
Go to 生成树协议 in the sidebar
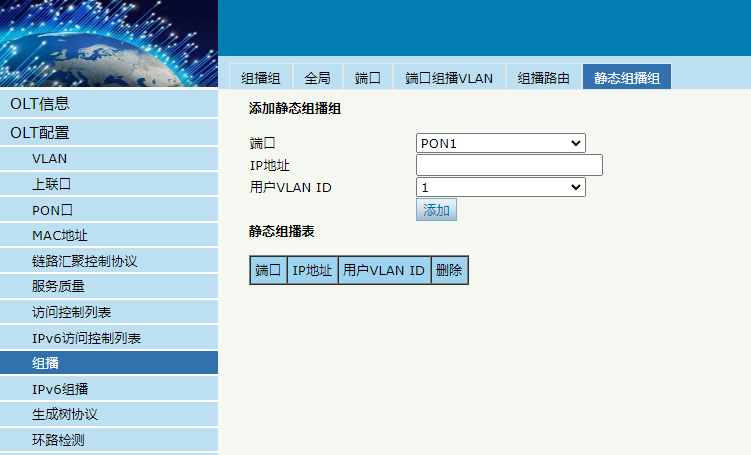(x=109, y=414)
